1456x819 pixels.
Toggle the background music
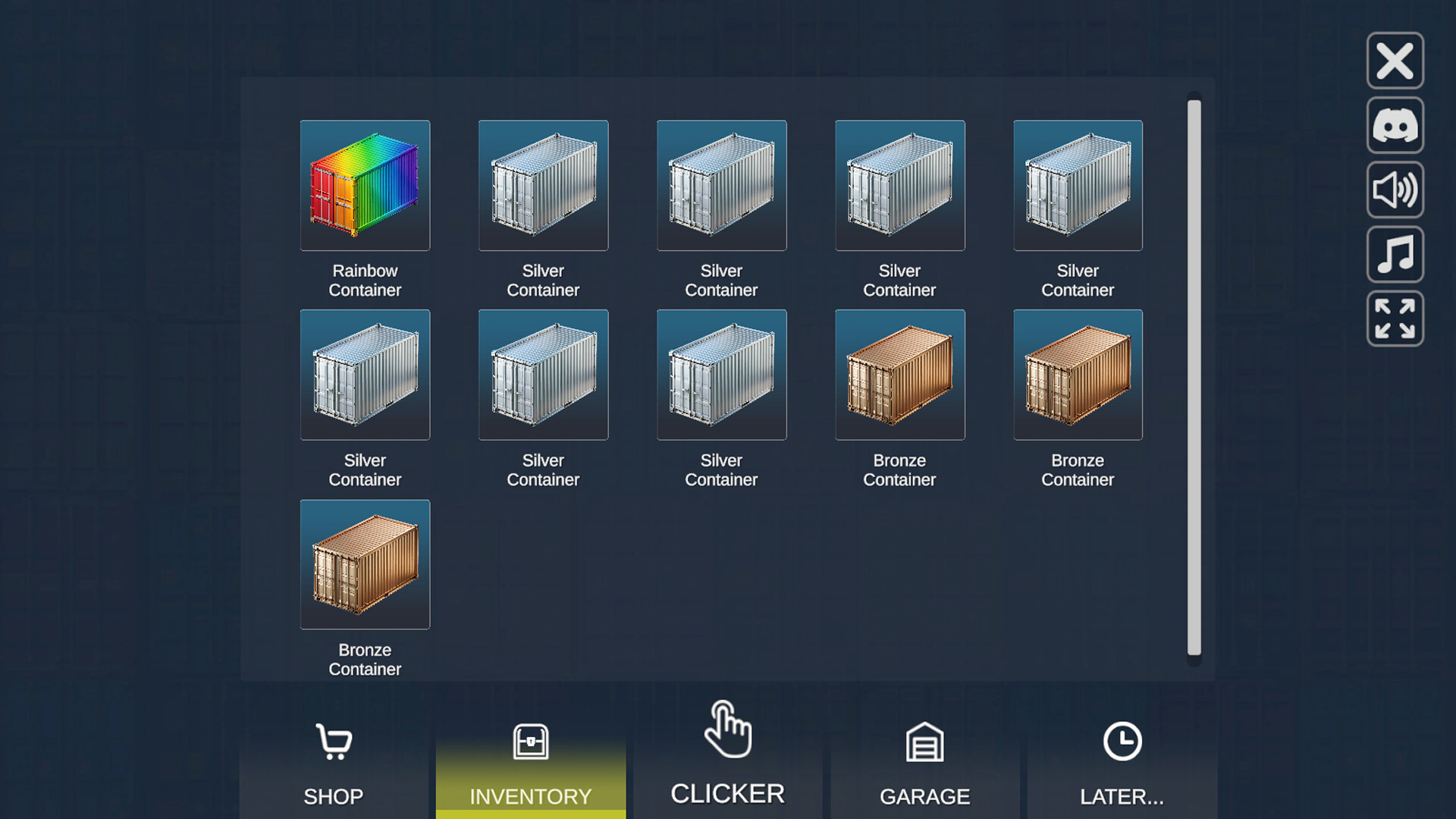point(1395,255)
